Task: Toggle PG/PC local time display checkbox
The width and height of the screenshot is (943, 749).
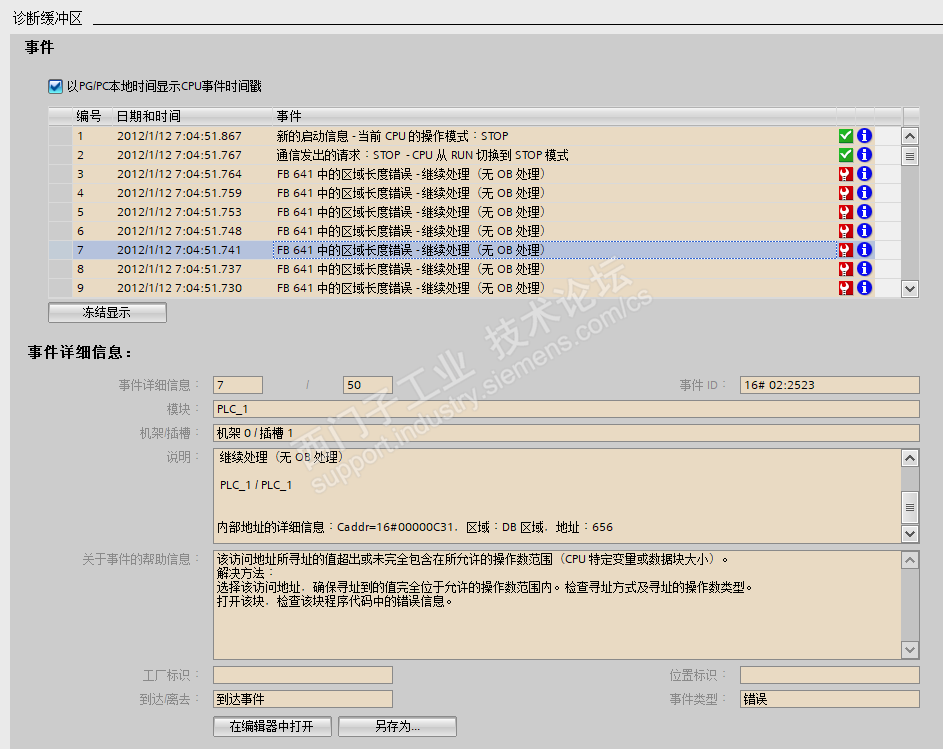Action: click(x=55, y=87)
